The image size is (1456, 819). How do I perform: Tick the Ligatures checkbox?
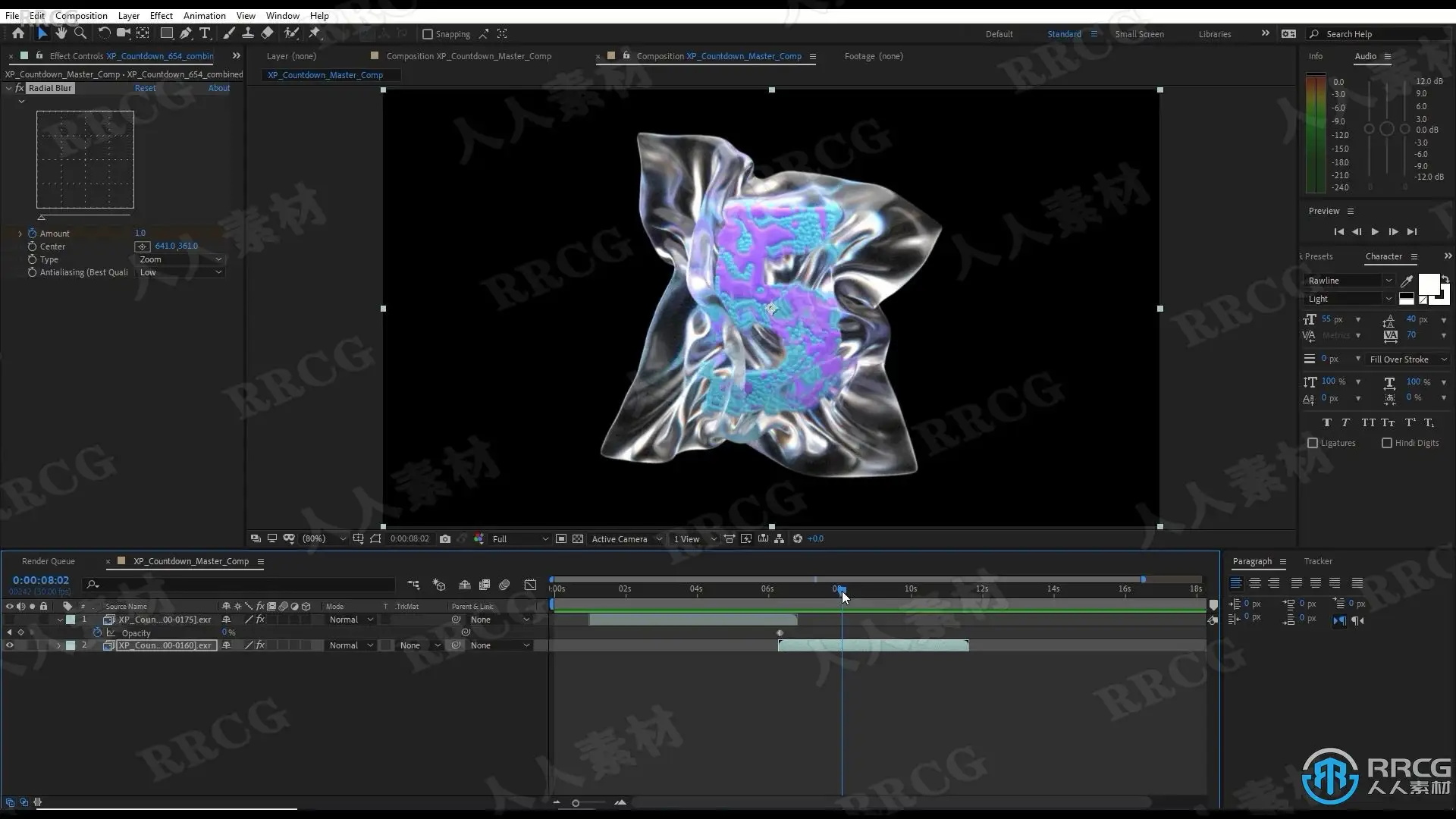[x=1313, y=443]
